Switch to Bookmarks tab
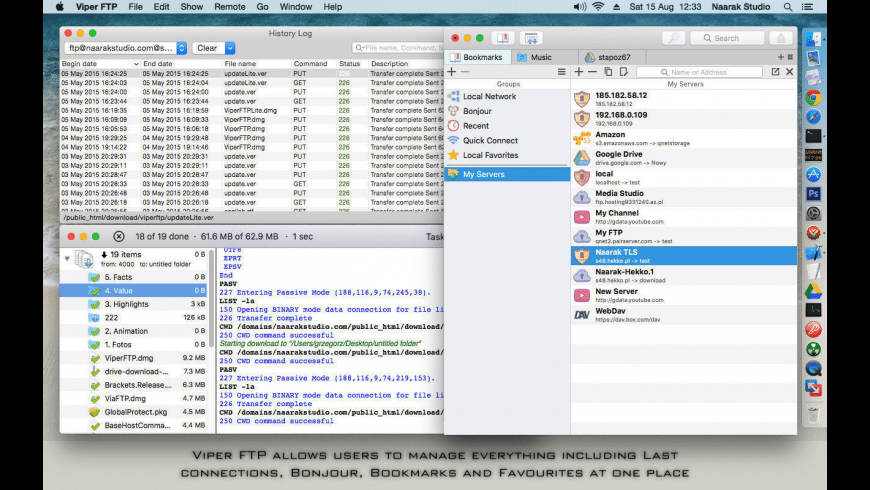Viewport: 870px width, 490px height. click(477, 57)
